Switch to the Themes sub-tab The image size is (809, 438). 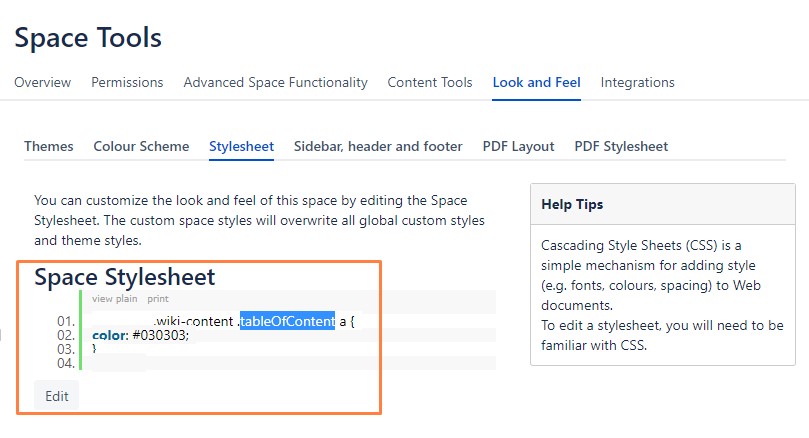[48, 147]
